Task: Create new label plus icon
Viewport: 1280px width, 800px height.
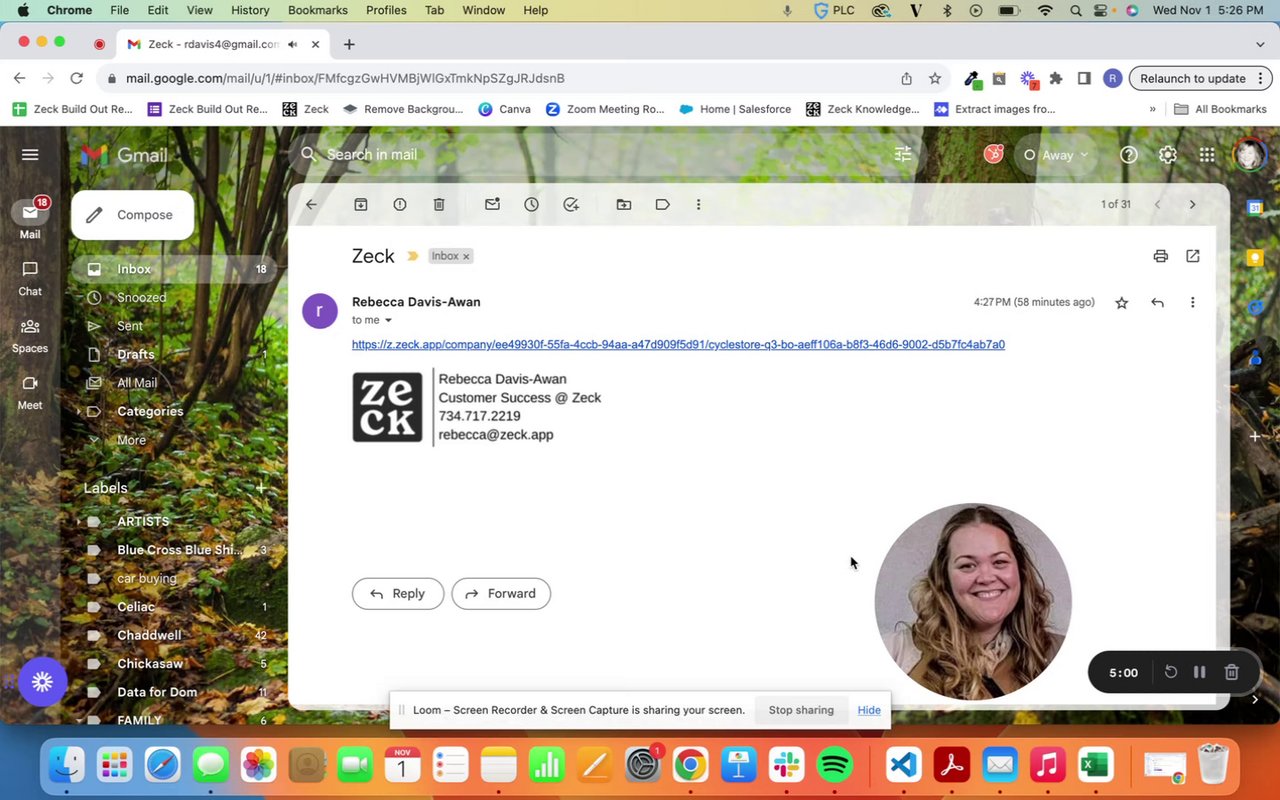Action: coord(261,488)
